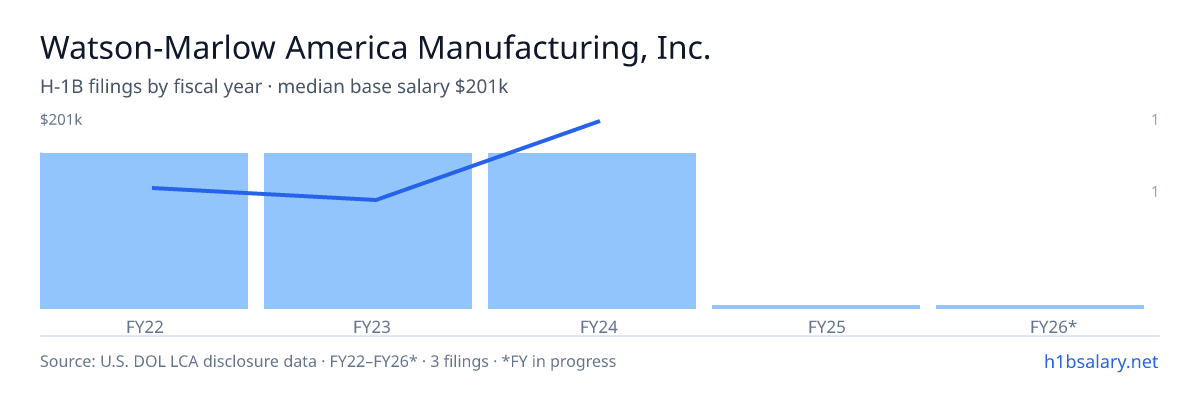Click the salary line start over FY22
The height and width of the screenshot is (400, 1200).
152,188
